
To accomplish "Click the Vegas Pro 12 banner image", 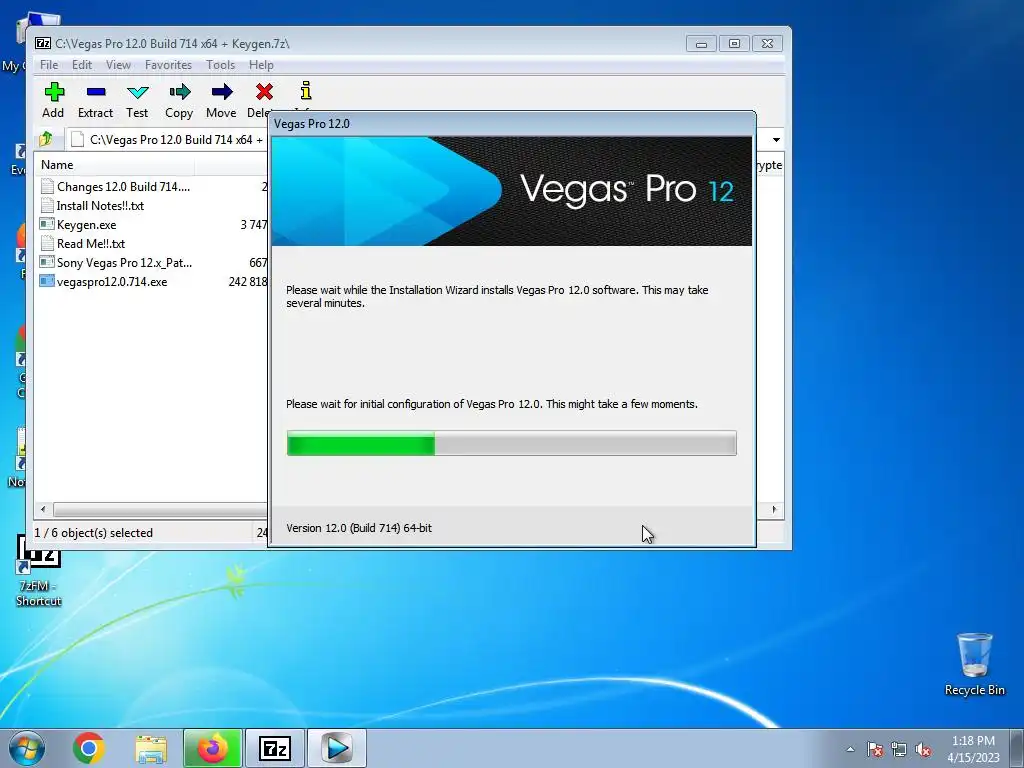I will coord(511,191).
